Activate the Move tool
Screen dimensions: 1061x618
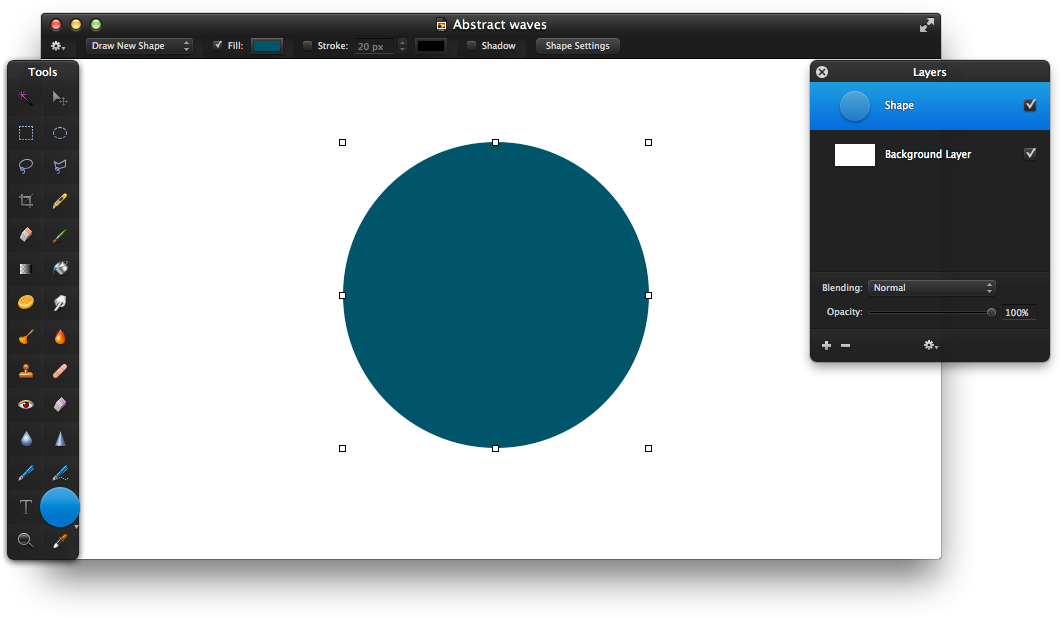[59, 98]
